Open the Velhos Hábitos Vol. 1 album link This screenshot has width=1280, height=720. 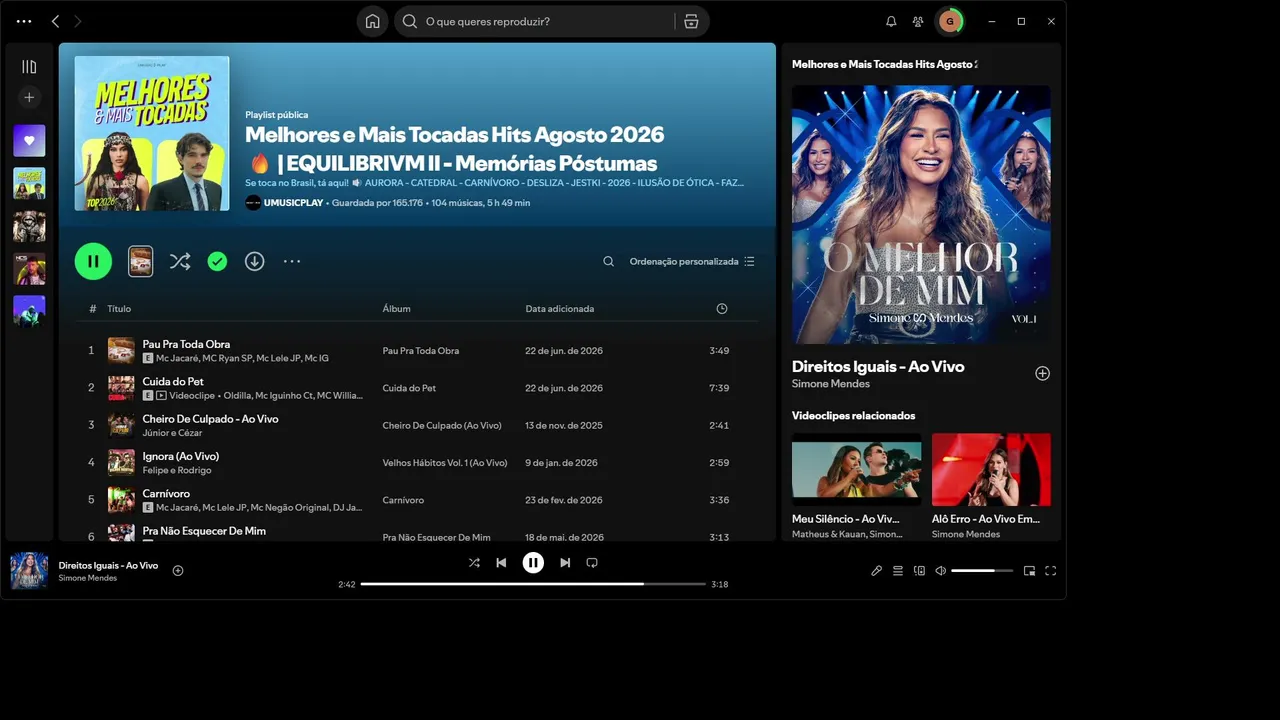coord(445,463)
